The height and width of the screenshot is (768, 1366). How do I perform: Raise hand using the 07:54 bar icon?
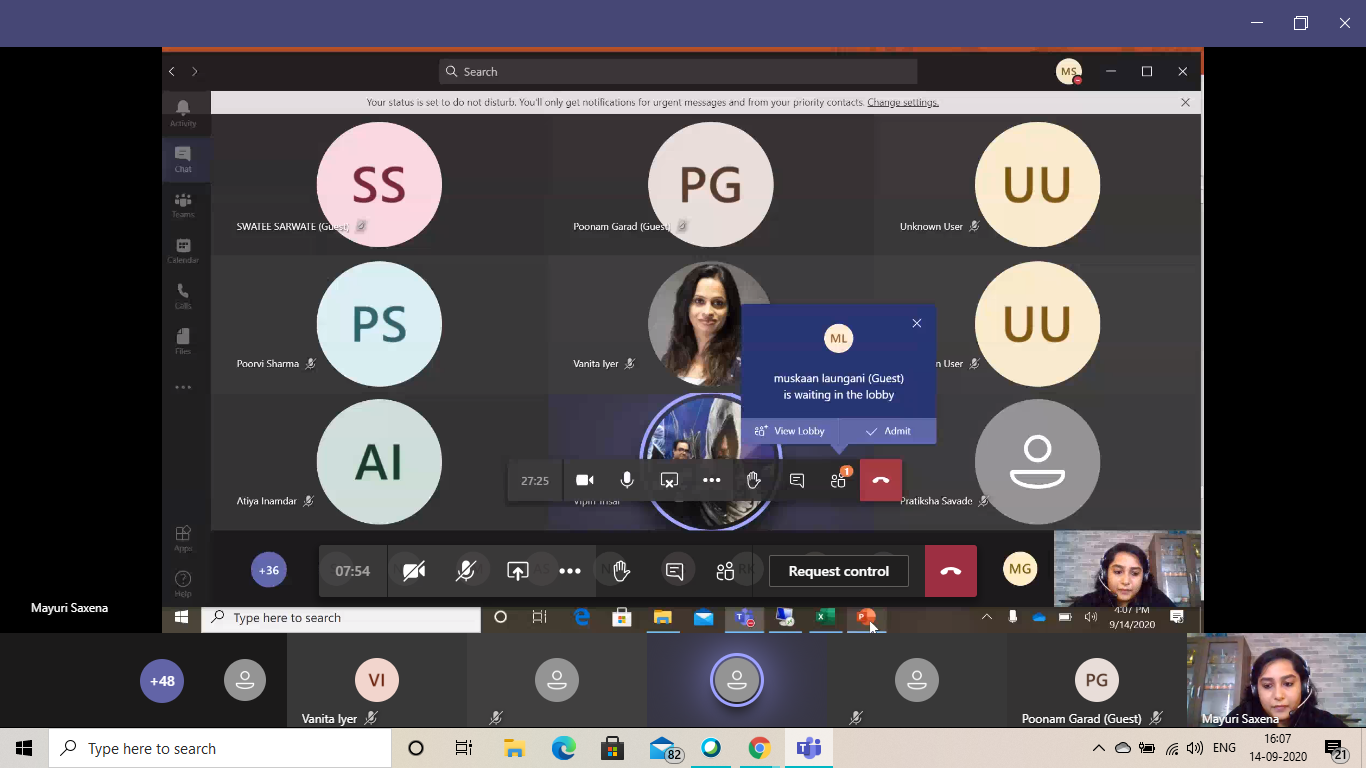pyautogui.click(x=621, y=571)
